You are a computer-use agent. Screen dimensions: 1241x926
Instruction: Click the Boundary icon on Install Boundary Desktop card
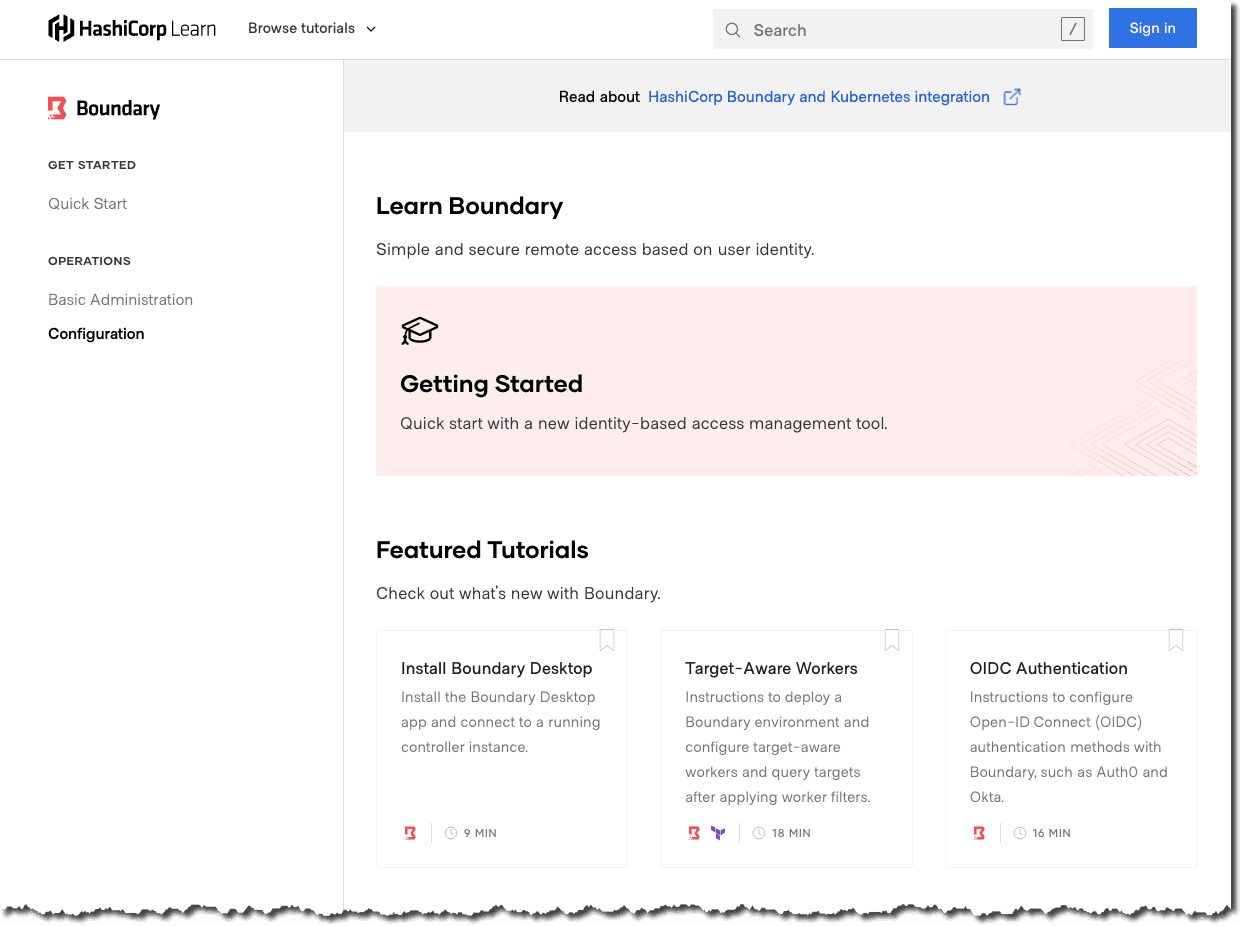pyautogui.click(x=410, y=832)
